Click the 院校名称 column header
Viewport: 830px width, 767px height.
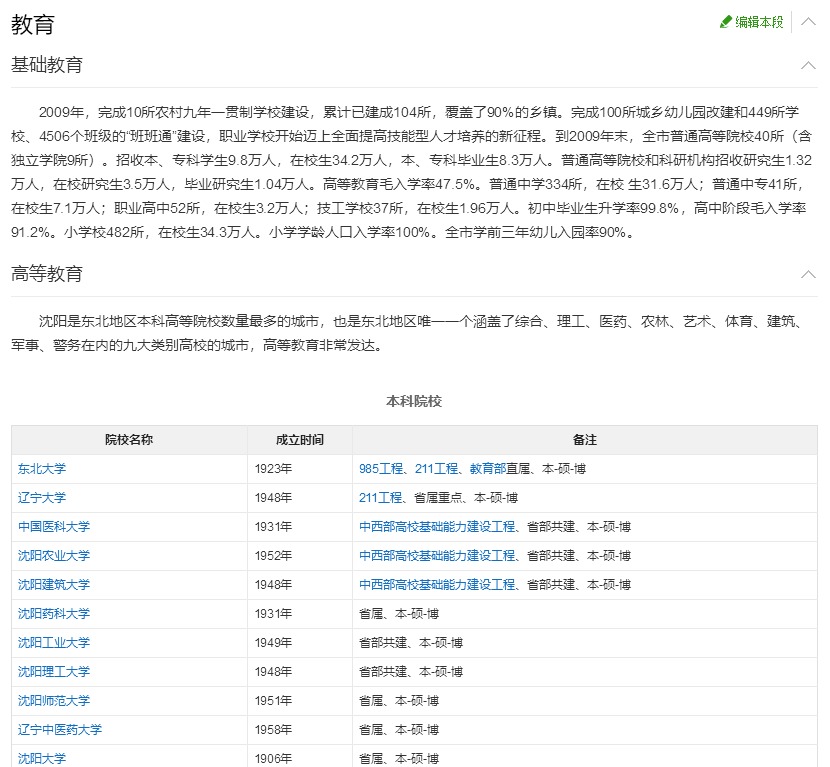click(129, 440)
